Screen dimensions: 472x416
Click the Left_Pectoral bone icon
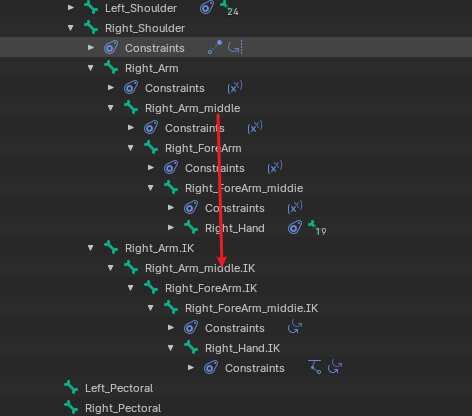click(x=71, y=388)
